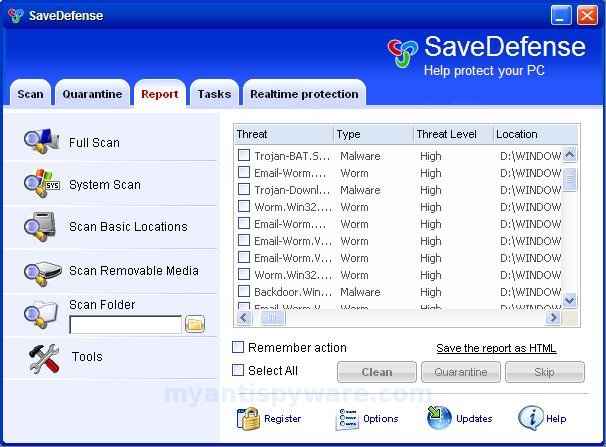This screenshot has width=606, height=447.
Task: Click the Register link text
Action: click(283, 419)
